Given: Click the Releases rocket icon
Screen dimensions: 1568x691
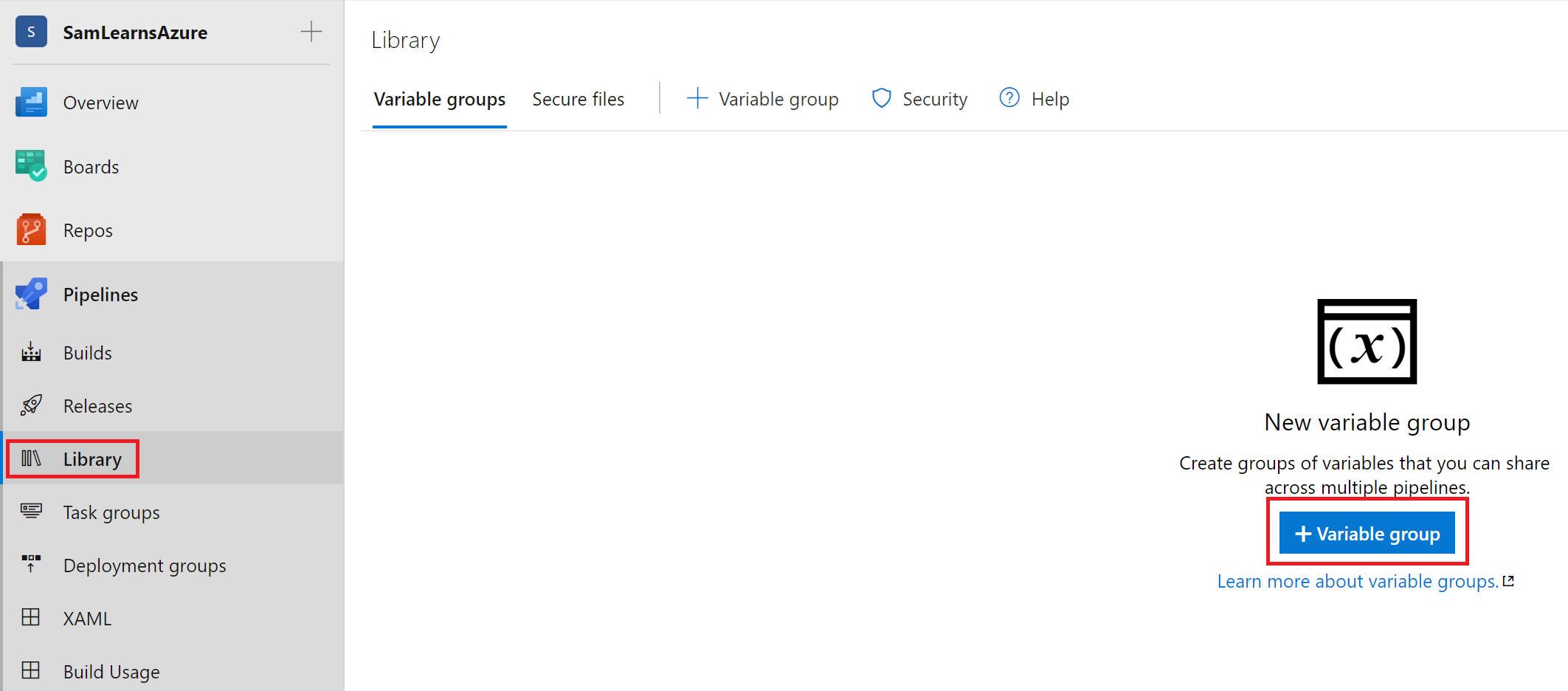Looking at the screenshot, I should (x=31, y=405).
